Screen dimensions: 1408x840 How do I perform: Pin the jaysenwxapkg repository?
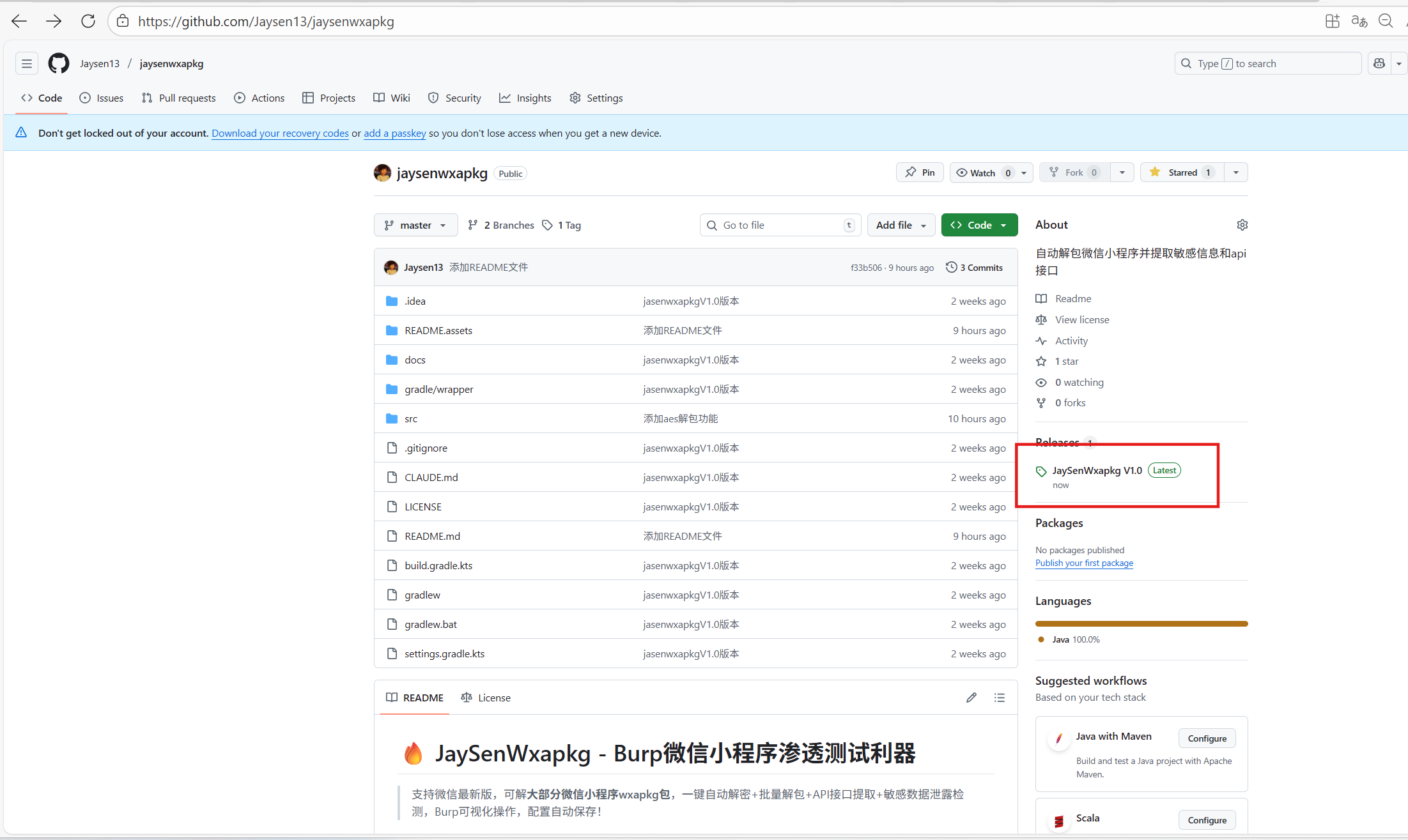(920, 172)
